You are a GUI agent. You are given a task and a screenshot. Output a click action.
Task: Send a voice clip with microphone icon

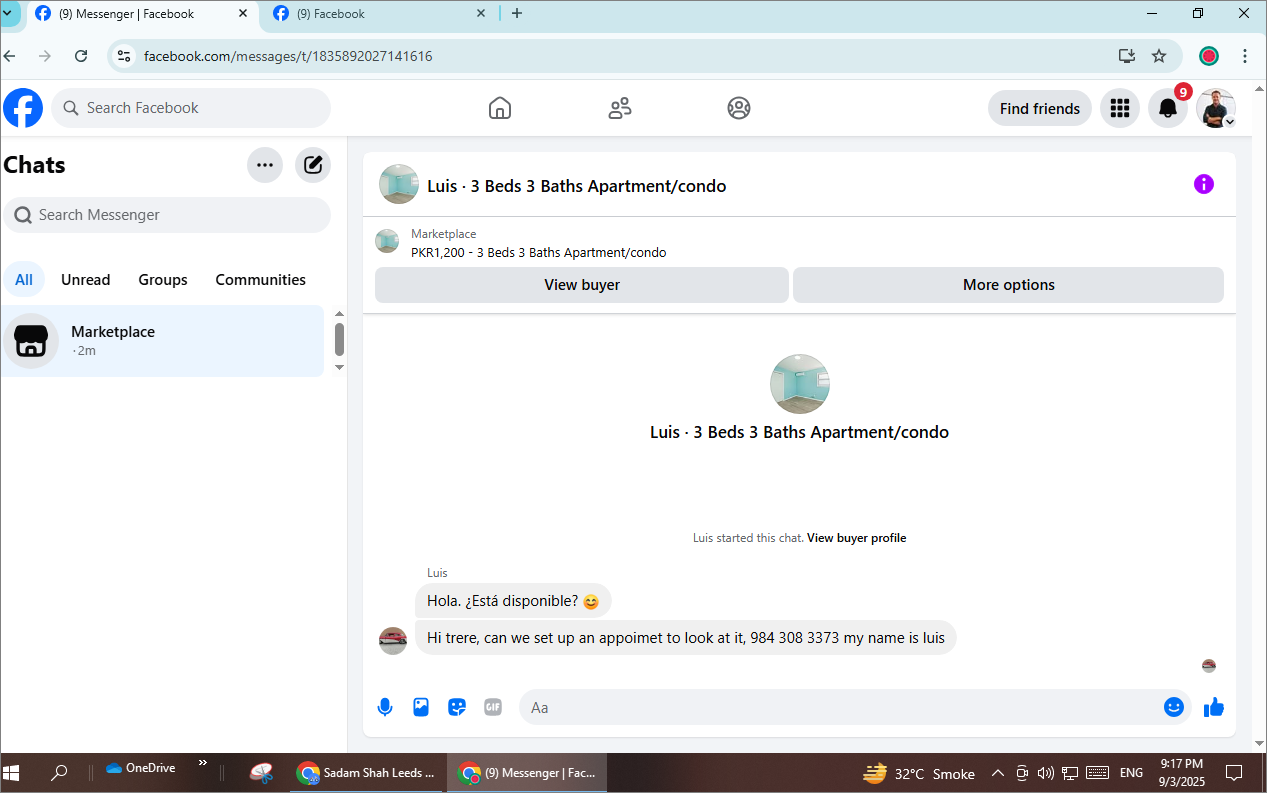[385, 707]
